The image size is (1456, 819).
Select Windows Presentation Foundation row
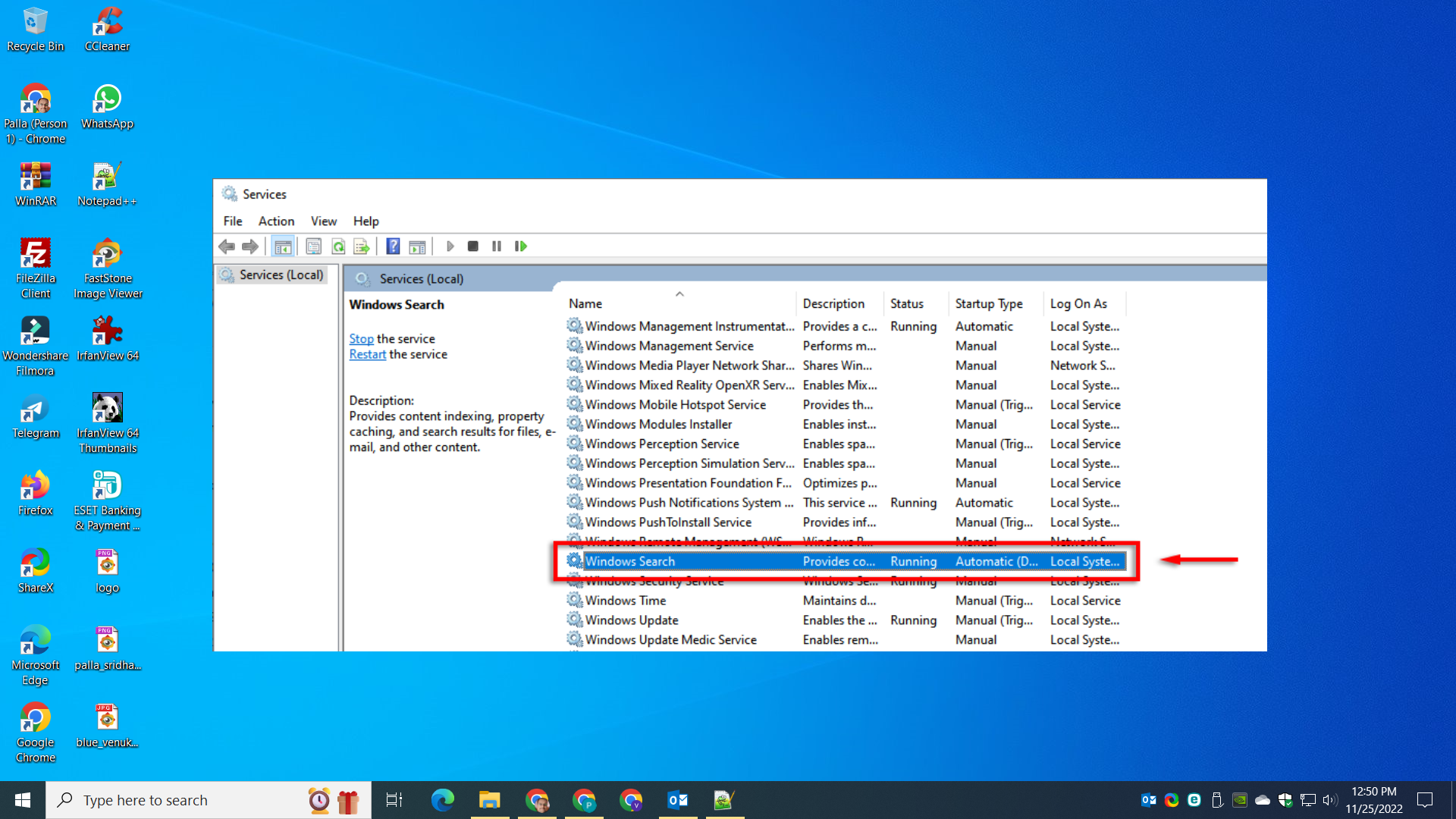(846, 483)
